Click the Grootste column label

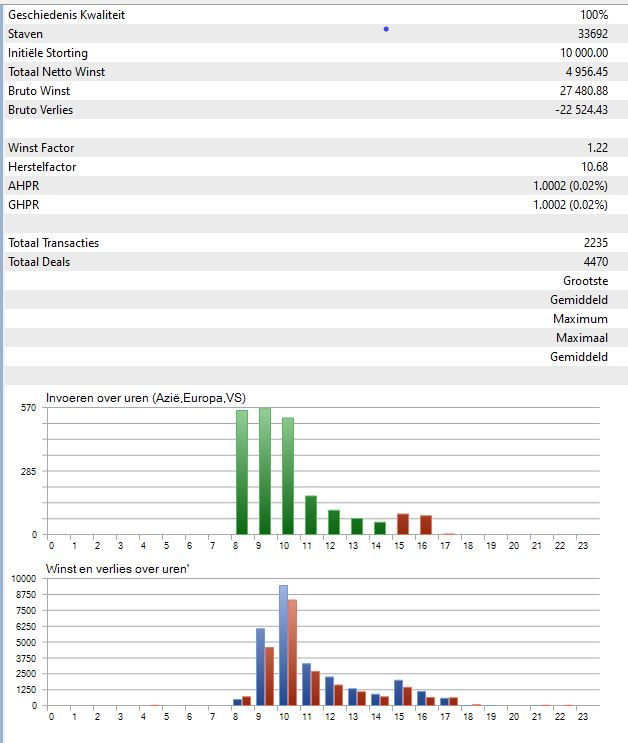[x=585, y=281]
